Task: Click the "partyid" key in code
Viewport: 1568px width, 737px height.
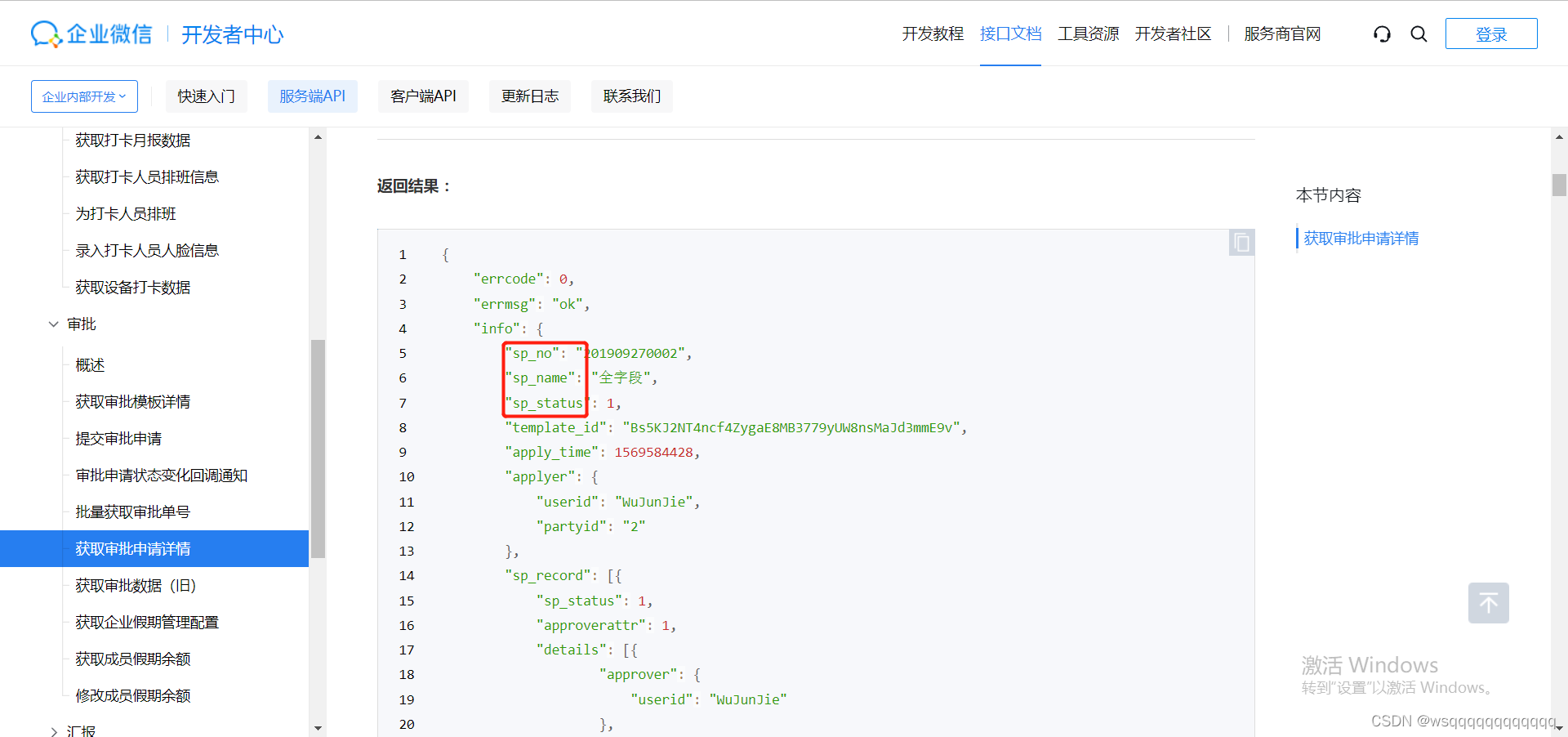Action: (x=571, y=527)
